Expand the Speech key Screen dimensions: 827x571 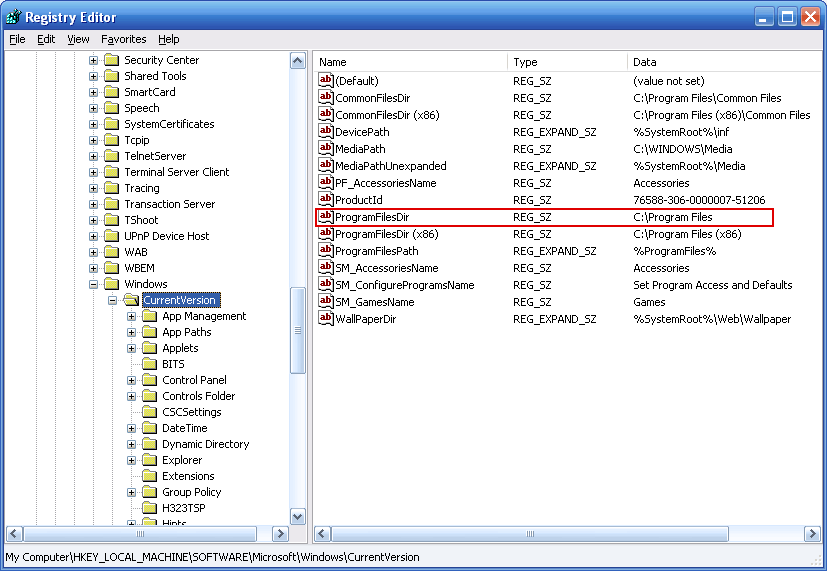(x=93, y=108)
